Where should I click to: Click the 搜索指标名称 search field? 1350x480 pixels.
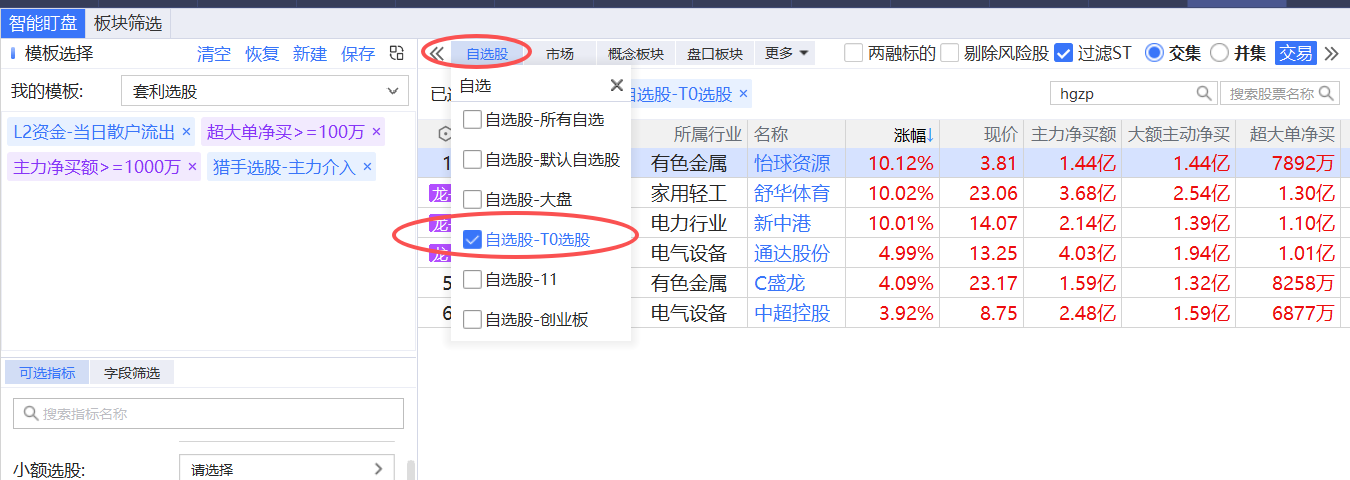click(208, 414)
